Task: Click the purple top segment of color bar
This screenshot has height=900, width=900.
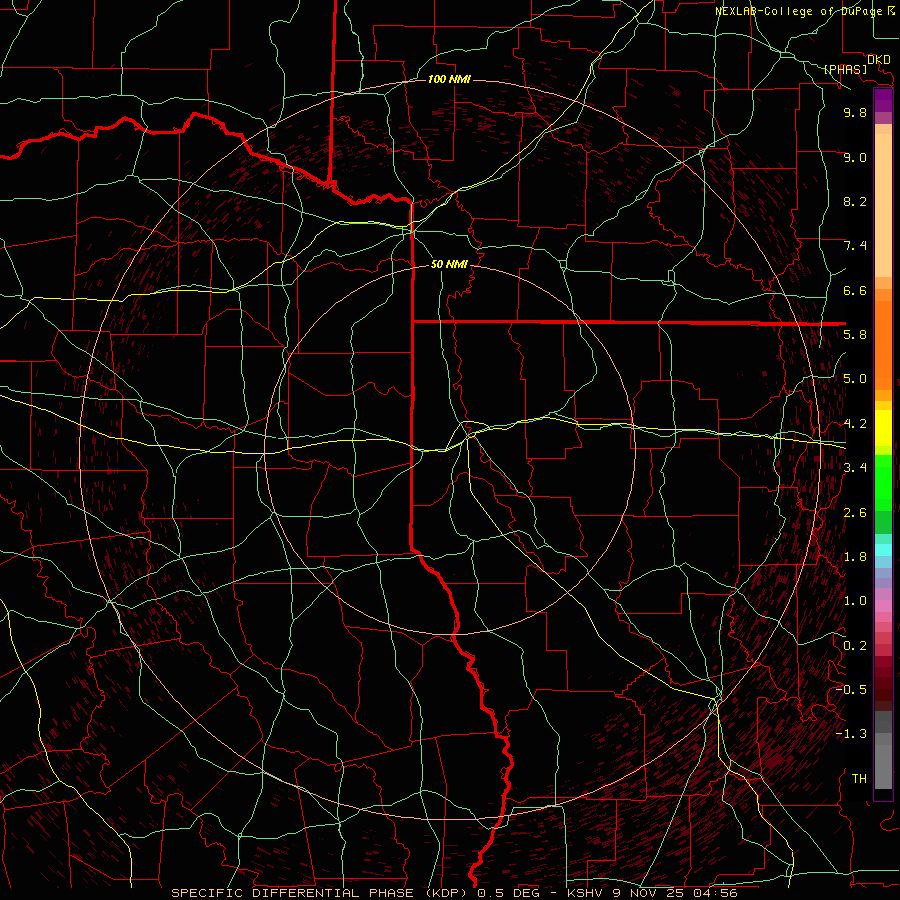Action: [x=883, y=100]
